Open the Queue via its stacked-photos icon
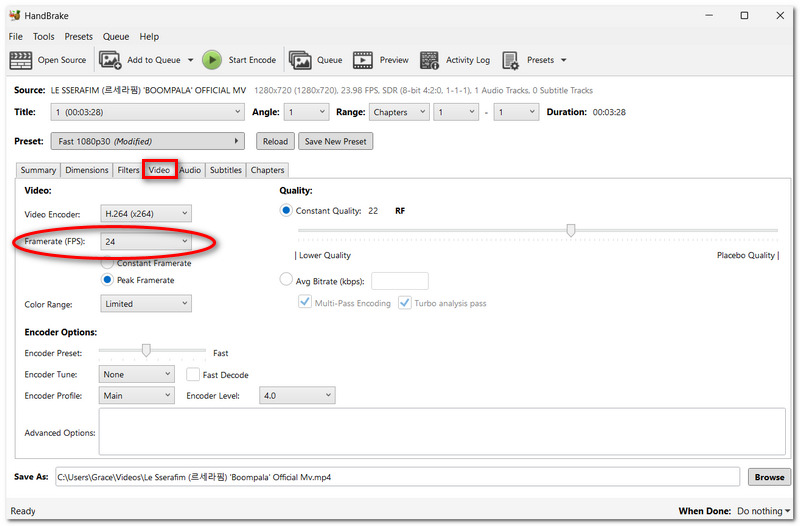Viewport: 800px width, 526px height. tap(300, 60)
